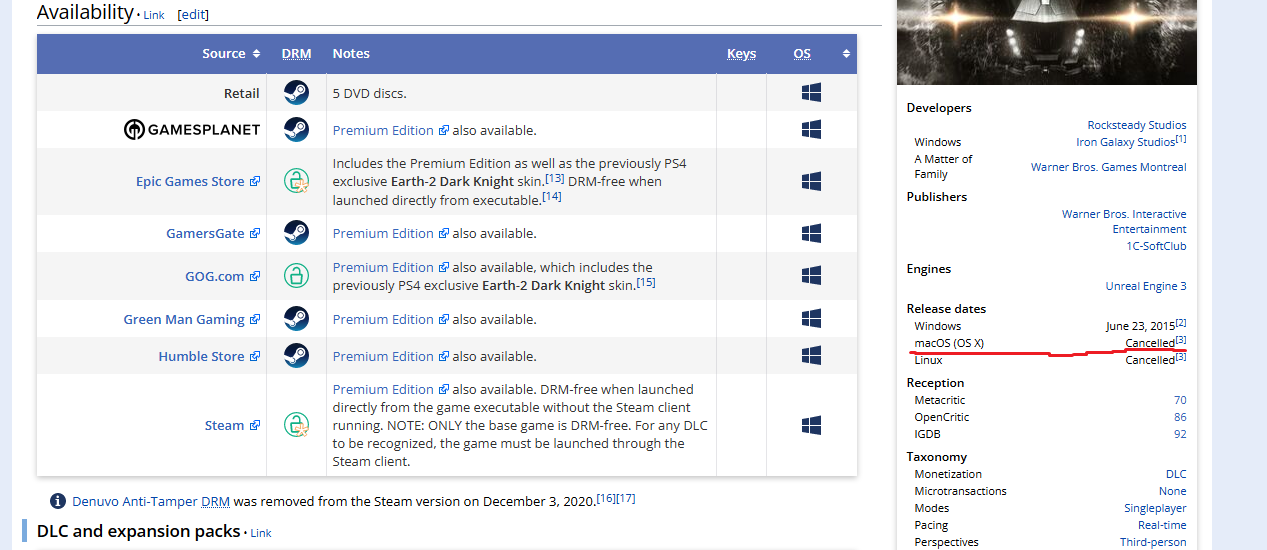Click the blue info icon beside Denuvo note

(x=58, y=501)
